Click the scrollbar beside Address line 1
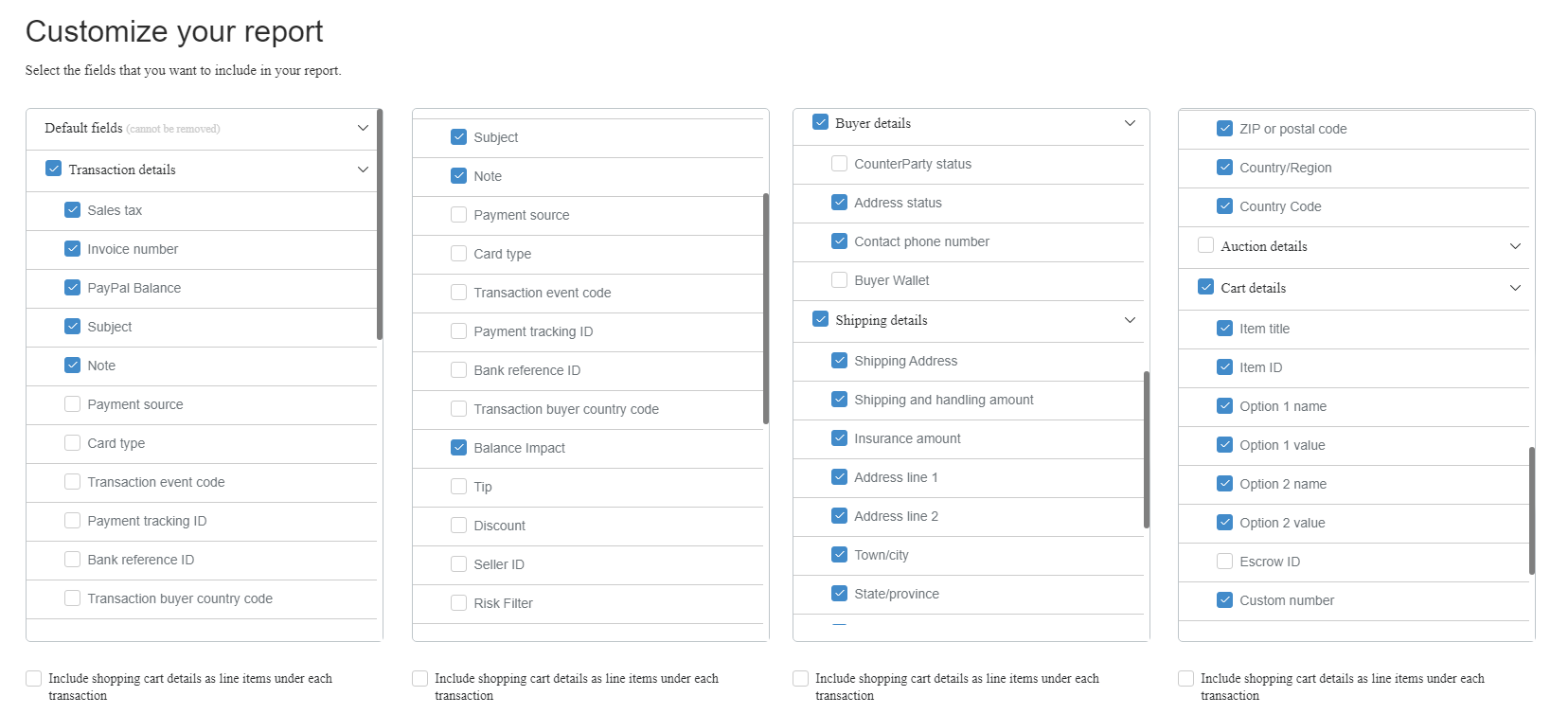 (1146, 477)
